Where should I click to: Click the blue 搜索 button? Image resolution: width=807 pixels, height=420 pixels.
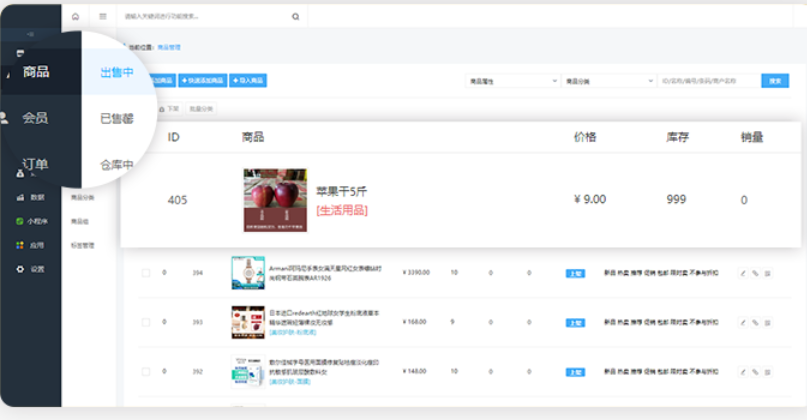tap(775, 80)
